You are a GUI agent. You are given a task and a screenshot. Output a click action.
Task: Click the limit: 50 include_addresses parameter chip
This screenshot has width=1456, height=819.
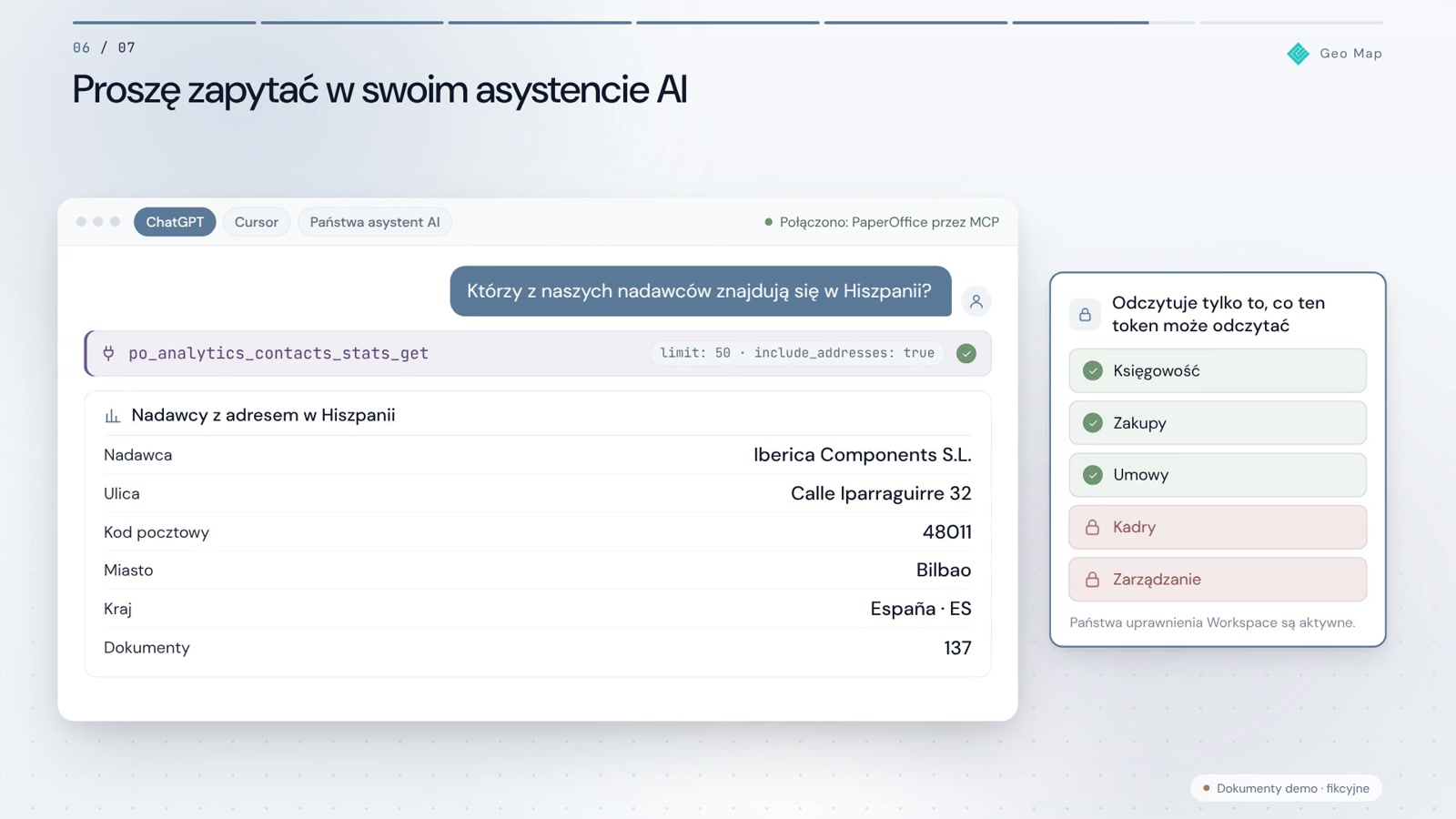(x=797, y=353)
